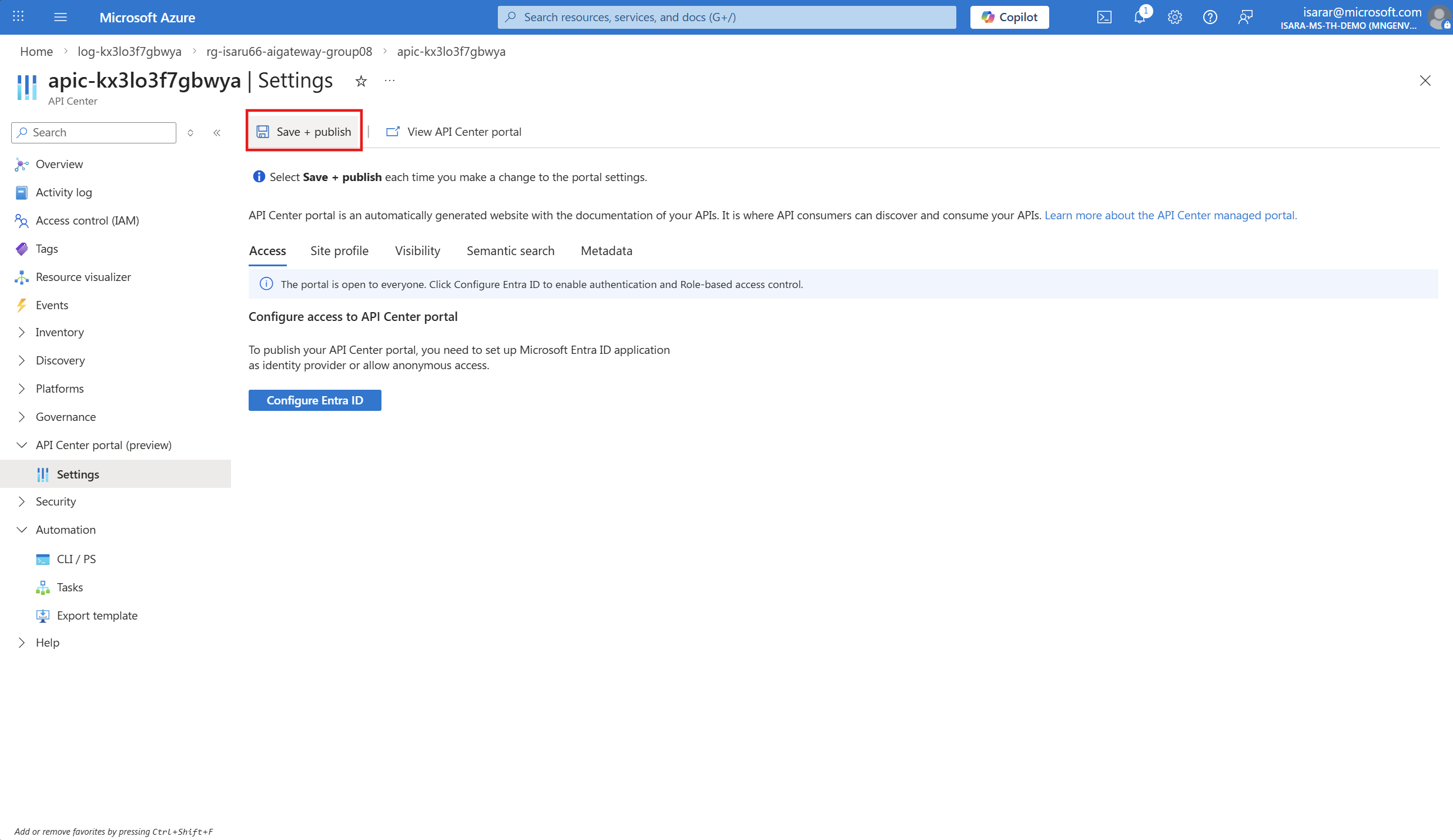Click the Tasks icon under Automation
Screen dimensions: 1453x840
pyautogui.click(x=43, y=587)
